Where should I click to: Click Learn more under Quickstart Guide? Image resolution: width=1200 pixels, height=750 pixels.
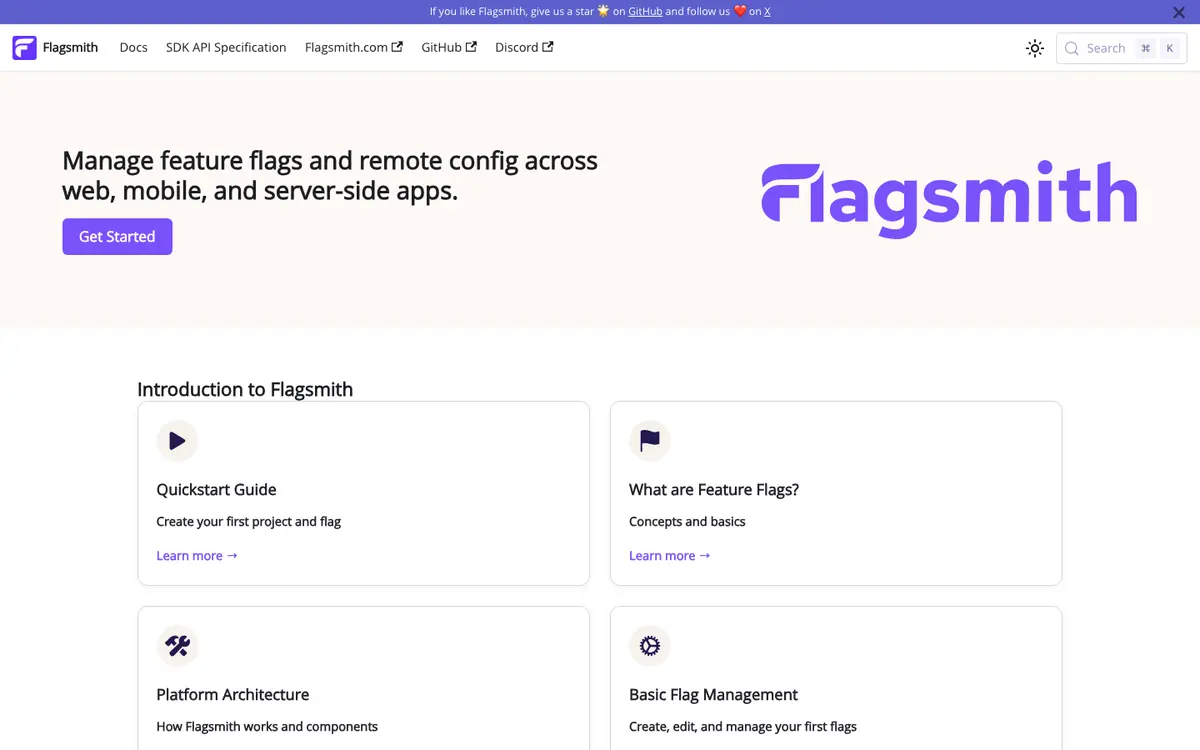(197, 556)
